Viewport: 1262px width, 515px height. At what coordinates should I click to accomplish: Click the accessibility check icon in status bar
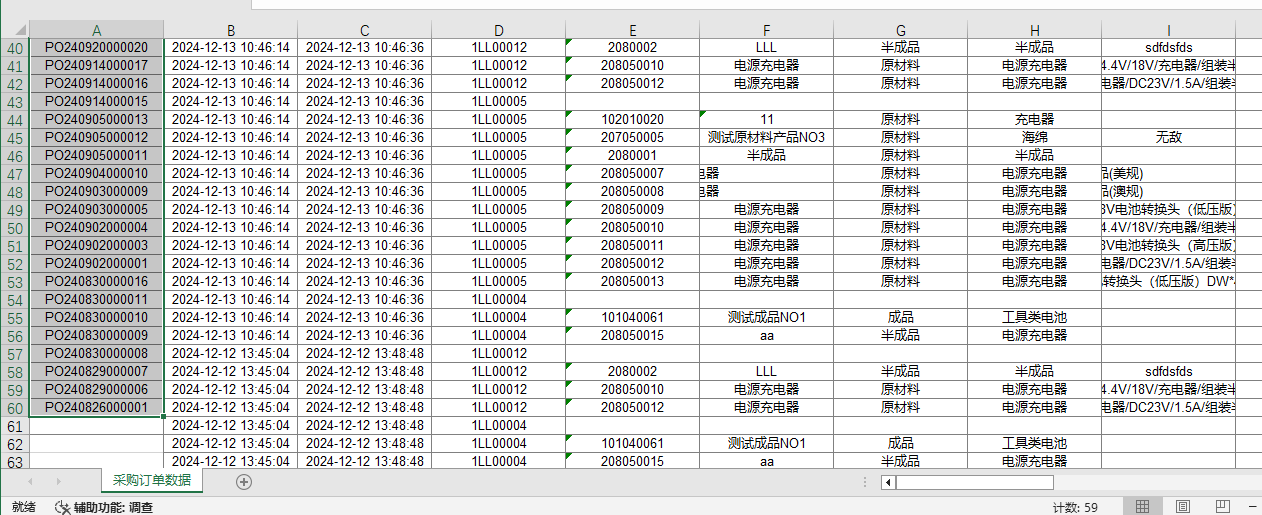tap(62, 507)
